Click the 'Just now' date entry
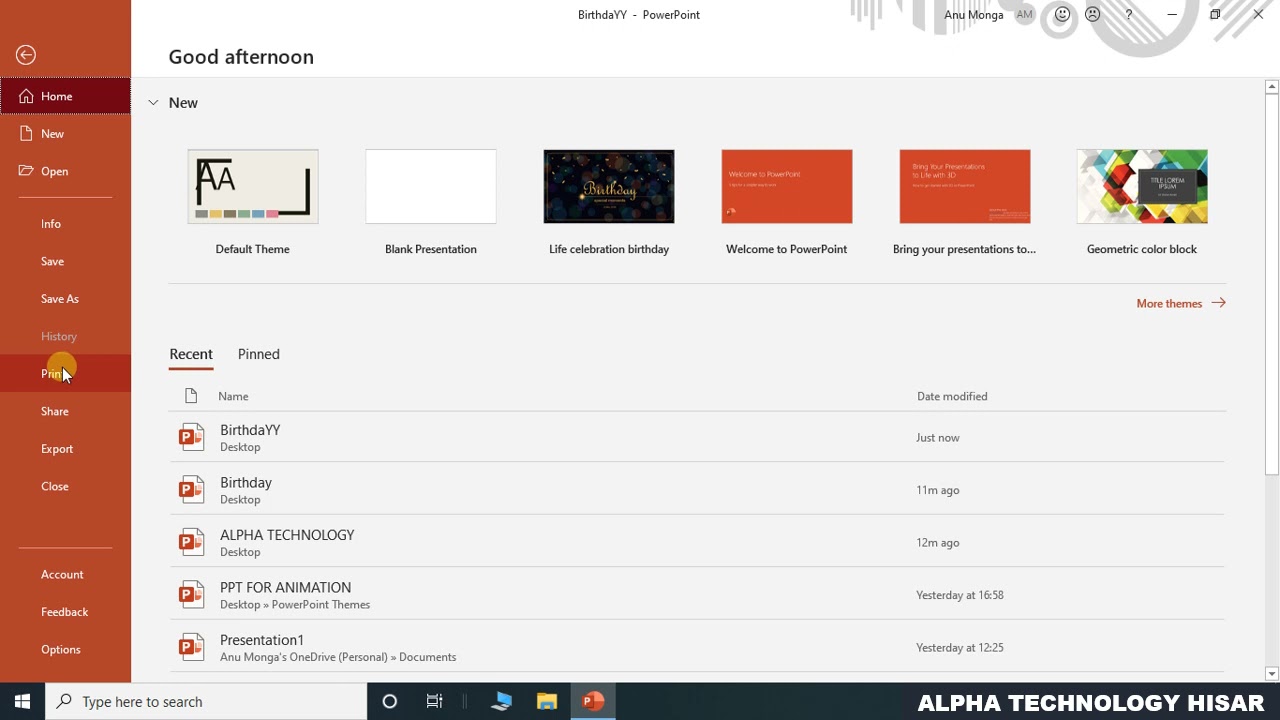 tap(938, 438)
